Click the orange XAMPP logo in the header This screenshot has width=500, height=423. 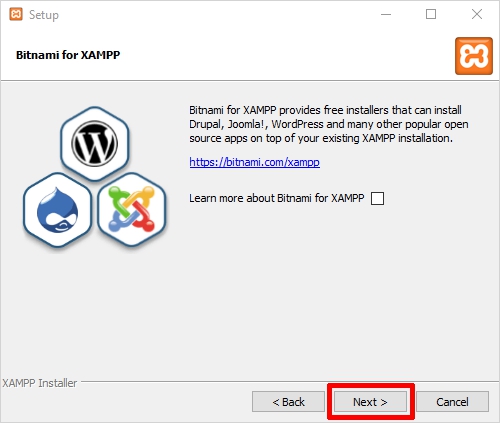pos(474,56)
